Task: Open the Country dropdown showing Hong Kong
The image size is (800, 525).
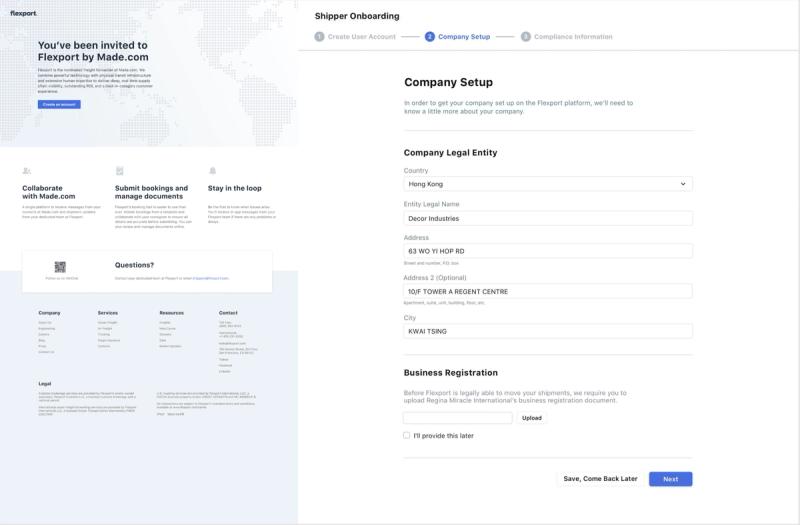Action: pos(548,184)
